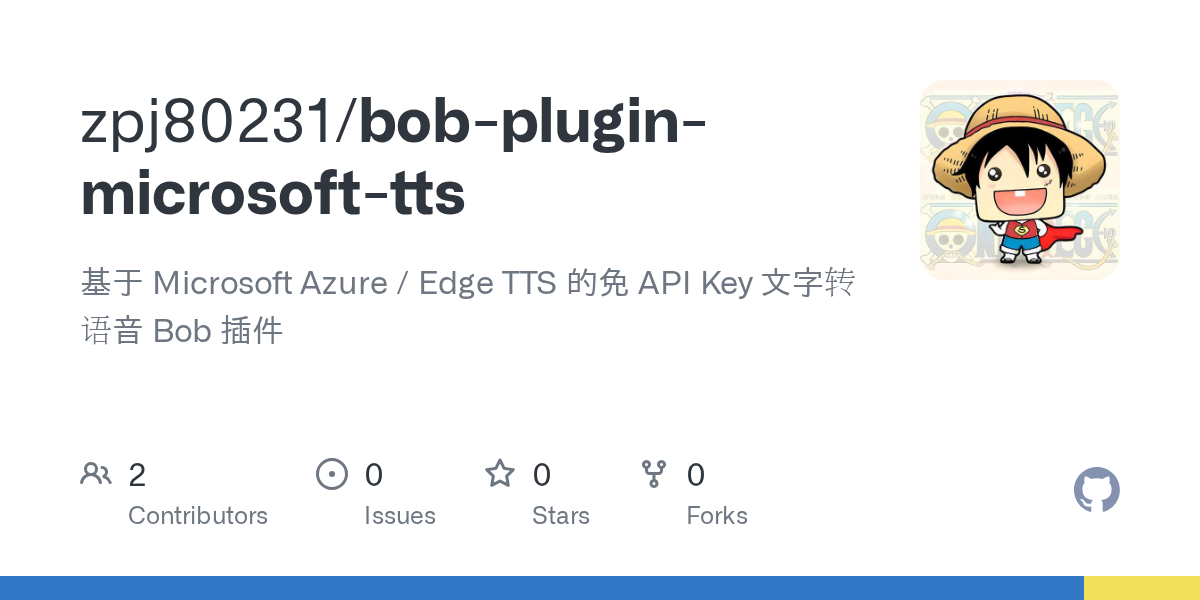
Task: Click the Issues label
Action: pyautogui.click(x=400, y=516)
